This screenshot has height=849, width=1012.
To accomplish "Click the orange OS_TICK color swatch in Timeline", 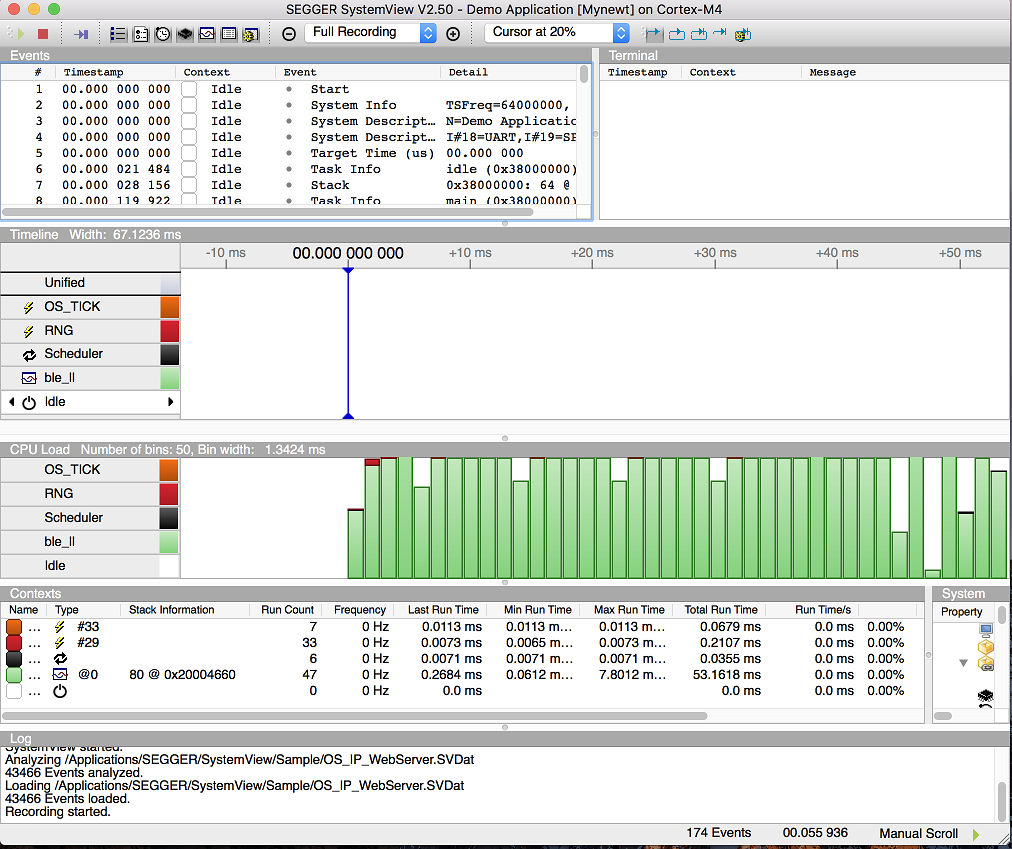I will coord(169,307).
